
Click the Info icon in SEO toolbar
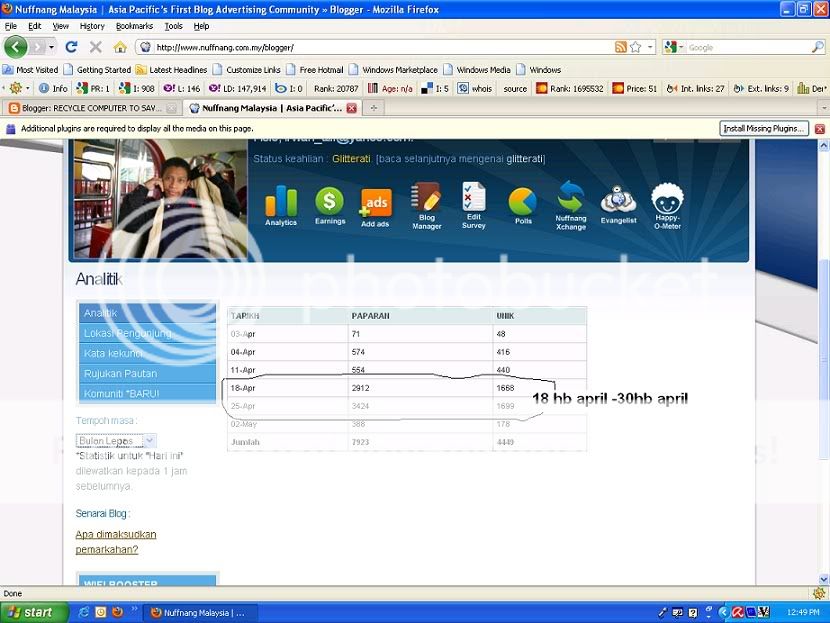point(53,88)
